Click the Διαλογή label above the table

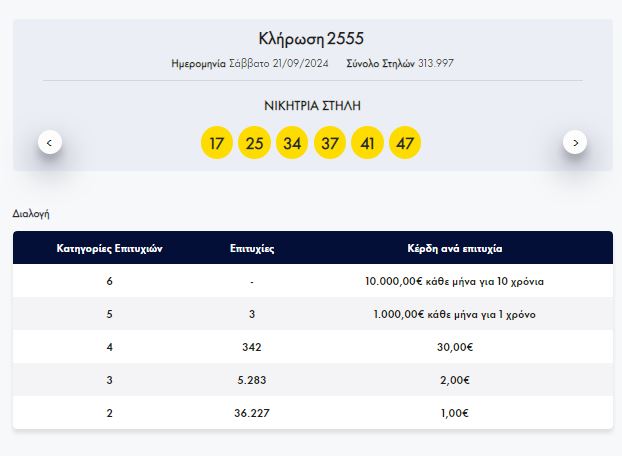31,213
